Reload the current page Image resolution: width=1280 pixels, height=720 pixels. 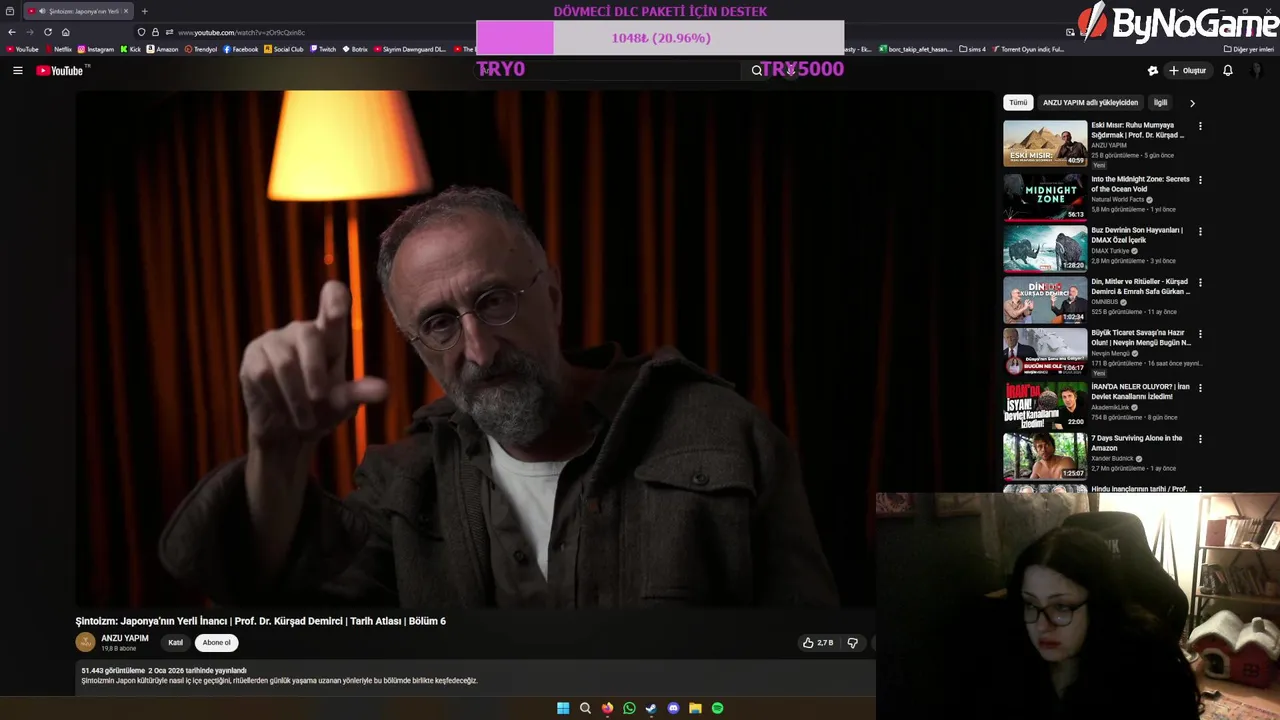click(x=47, y=32)
